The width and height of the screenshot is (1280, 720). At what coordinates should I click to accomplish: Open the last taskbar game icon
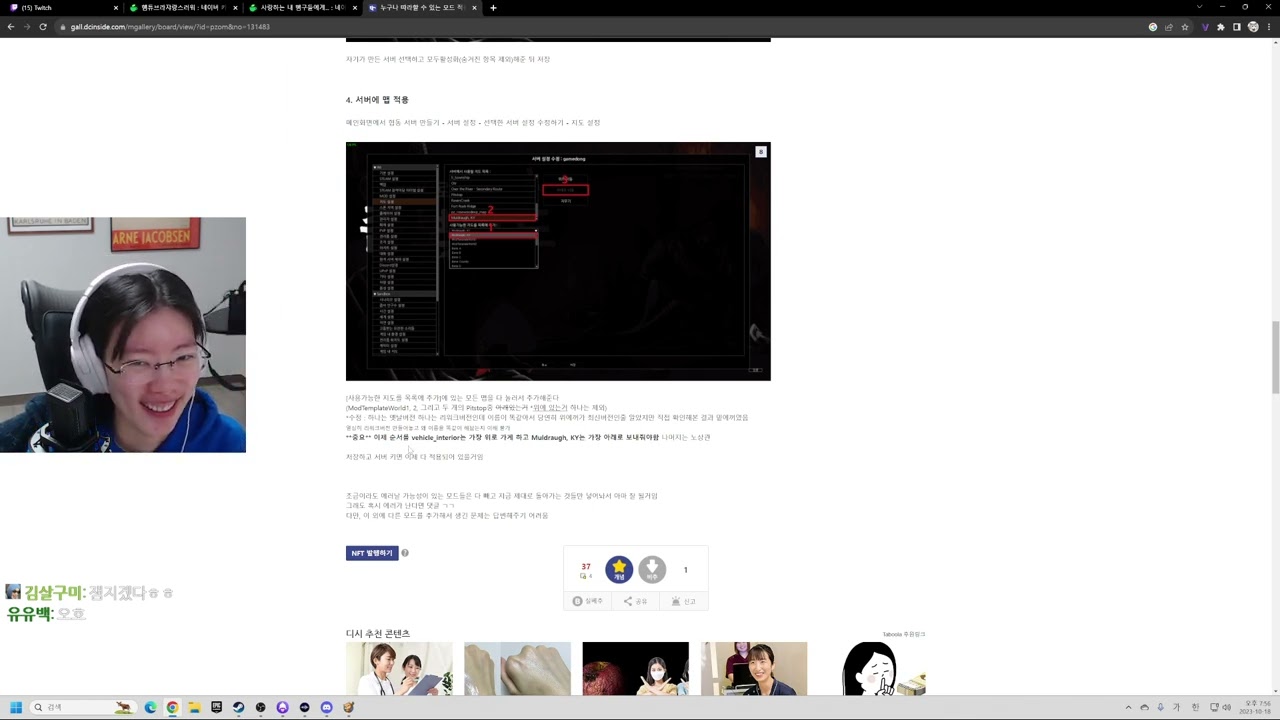[x=348, y=707]
